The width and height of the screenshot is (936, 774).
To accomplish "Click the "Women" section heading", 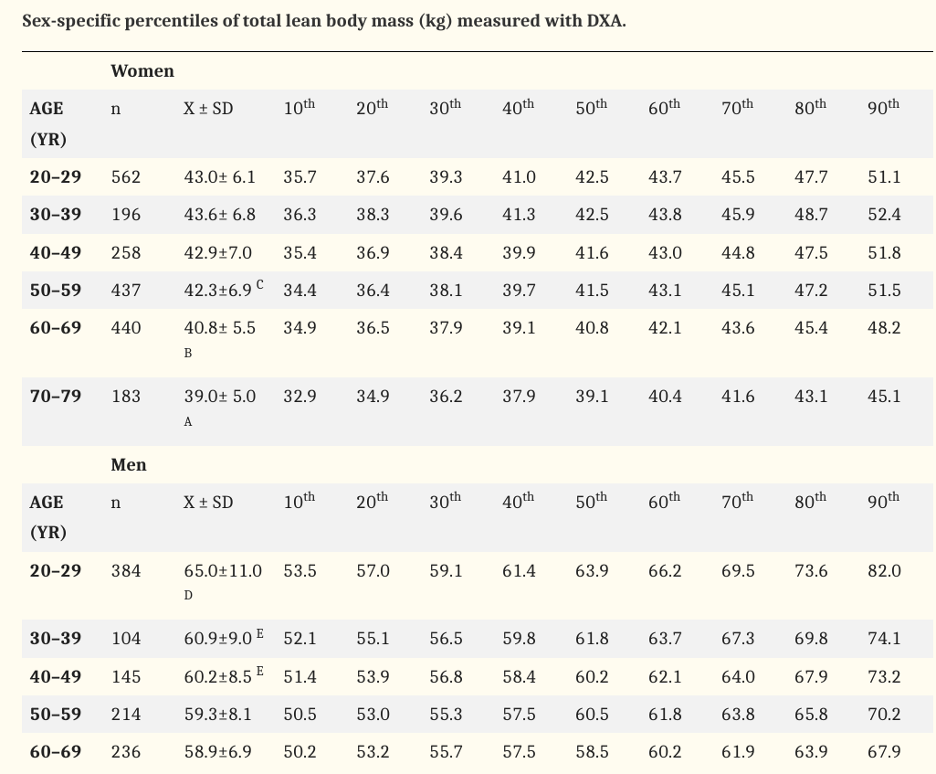I will 142,71.
